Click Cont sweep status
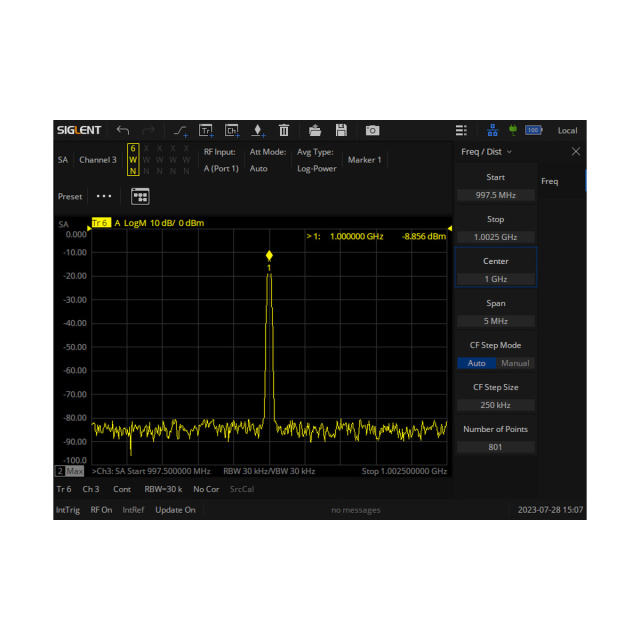This screenshot has width=640, height=640. point(122,489)
